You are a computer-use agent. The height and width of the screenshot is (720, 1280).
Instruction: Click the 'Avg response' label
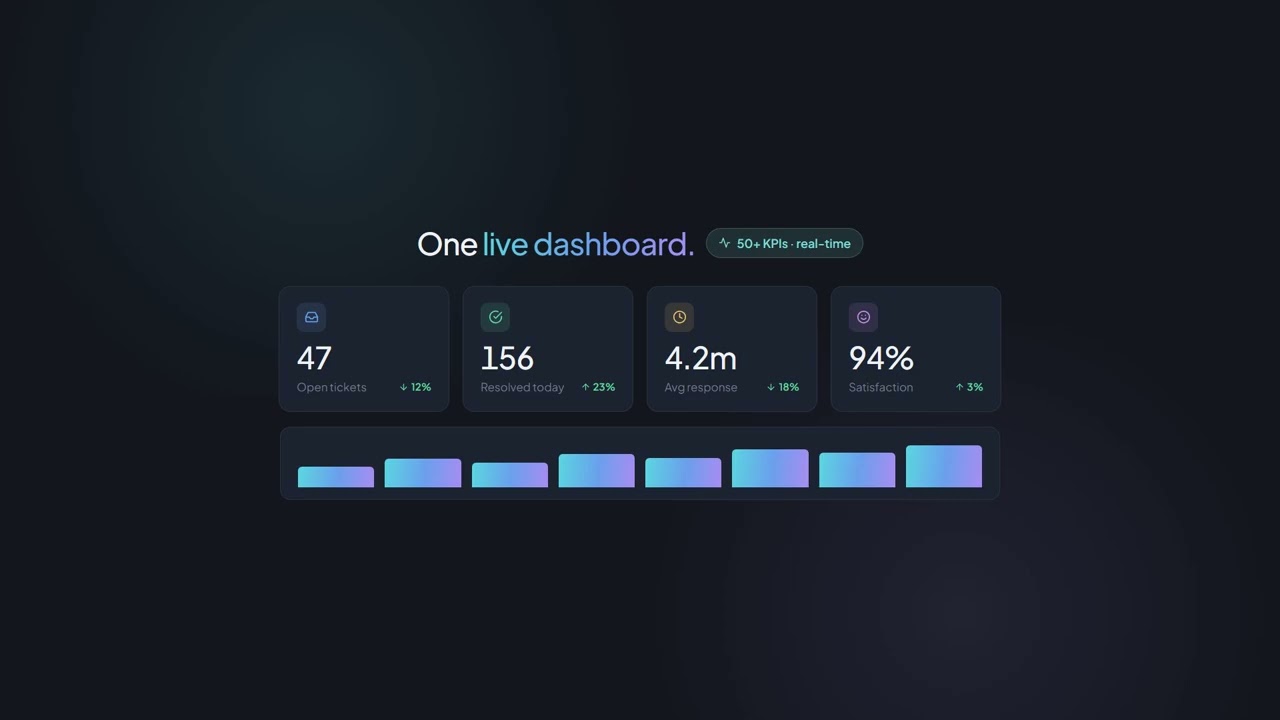coord(701,387)
